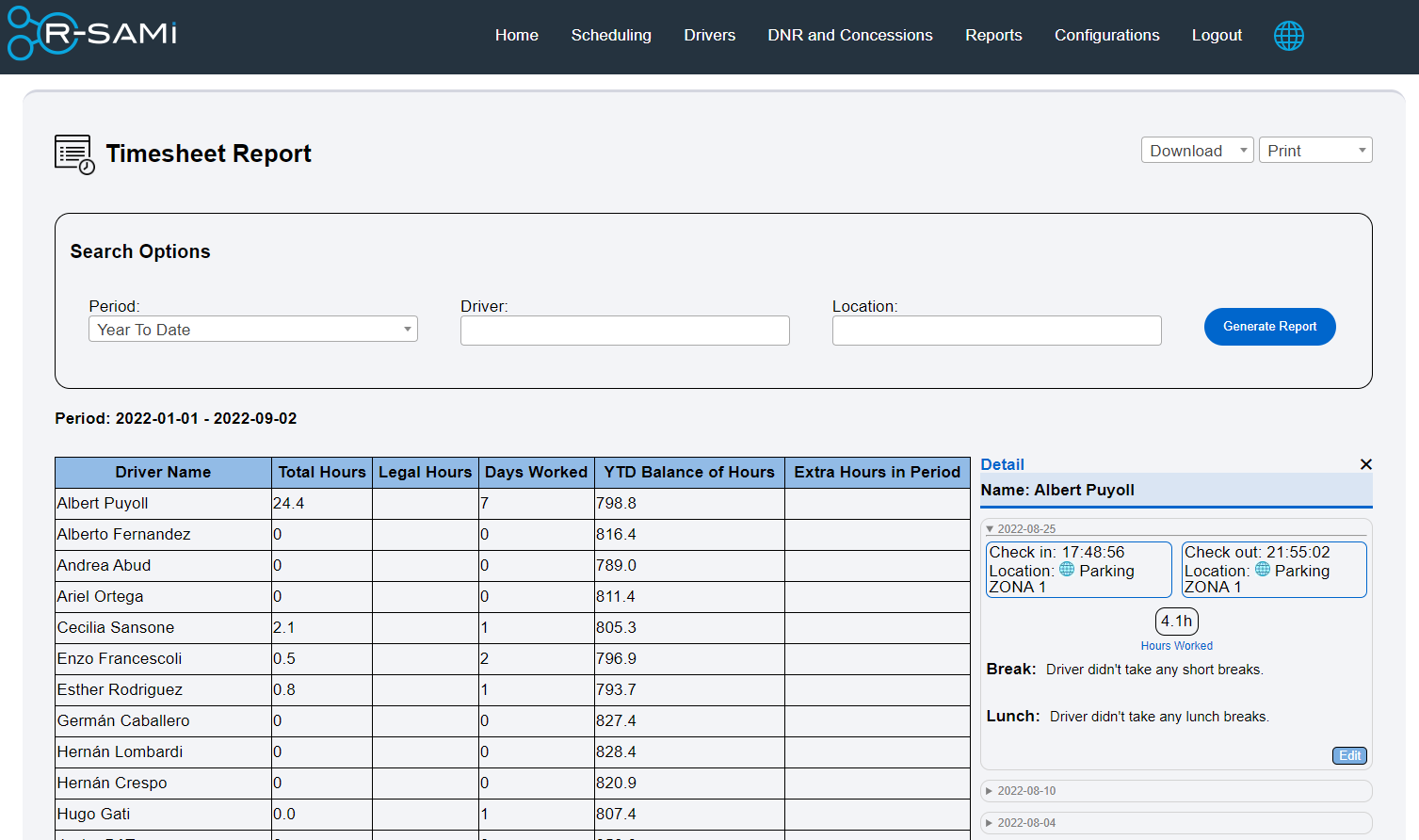Image resolution: width=1419 pixels, height=840 pixels.
Task: Close the Detail panel
Action: [x=1365, y=464]
